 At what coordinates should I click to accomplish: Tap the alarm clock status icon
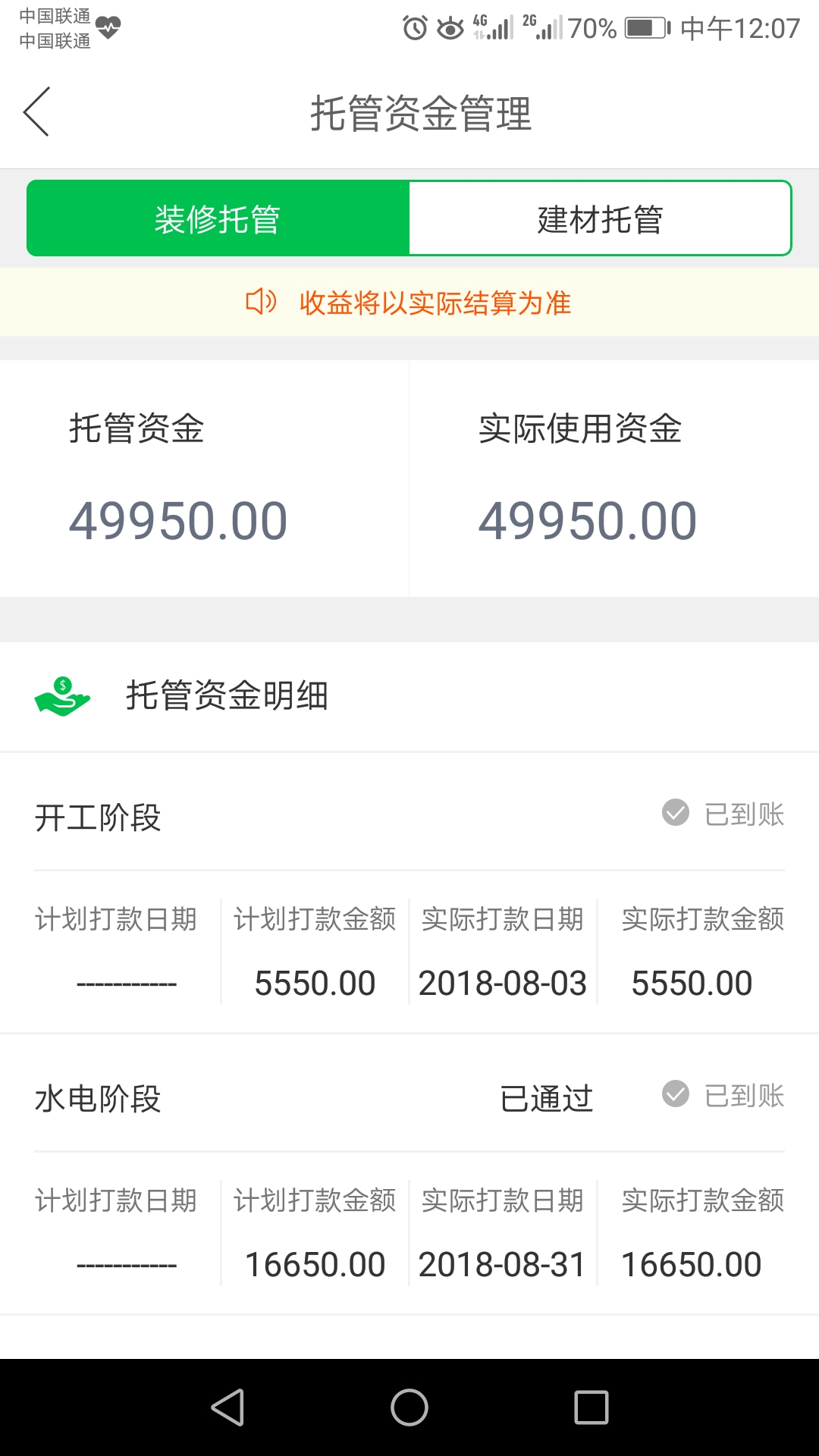pos(415,29)
